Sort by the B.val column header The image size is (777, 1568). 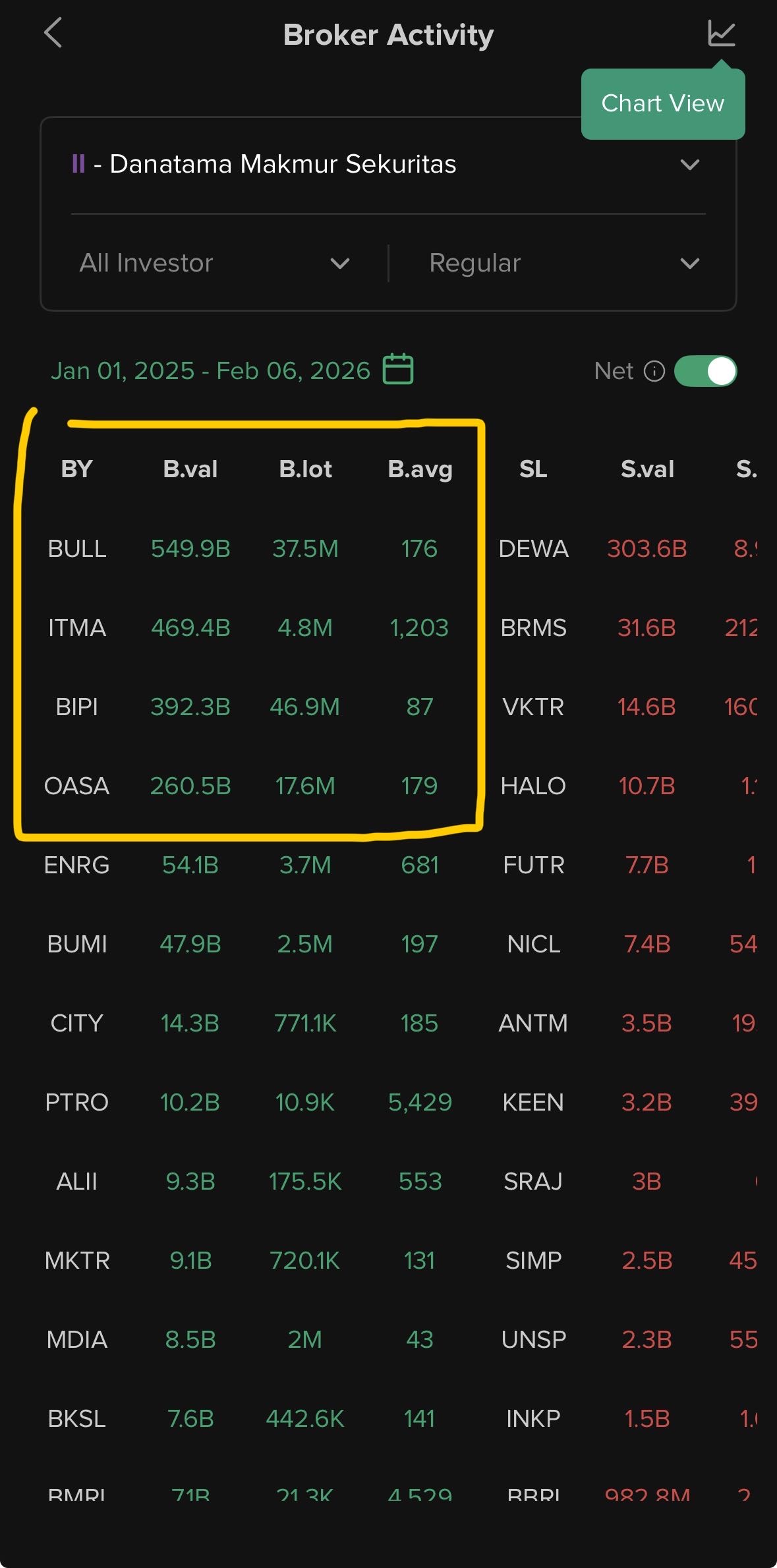[190, 469]
